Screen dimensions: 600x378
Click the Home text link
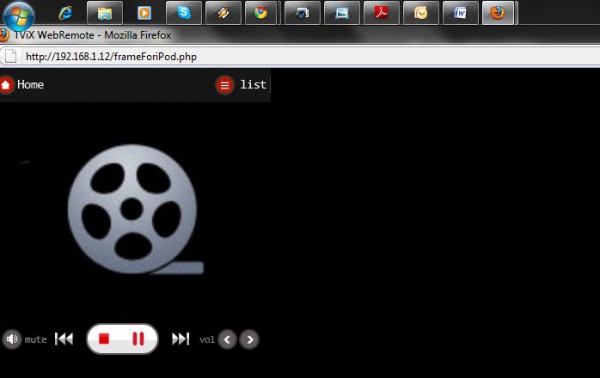point(30,85)
